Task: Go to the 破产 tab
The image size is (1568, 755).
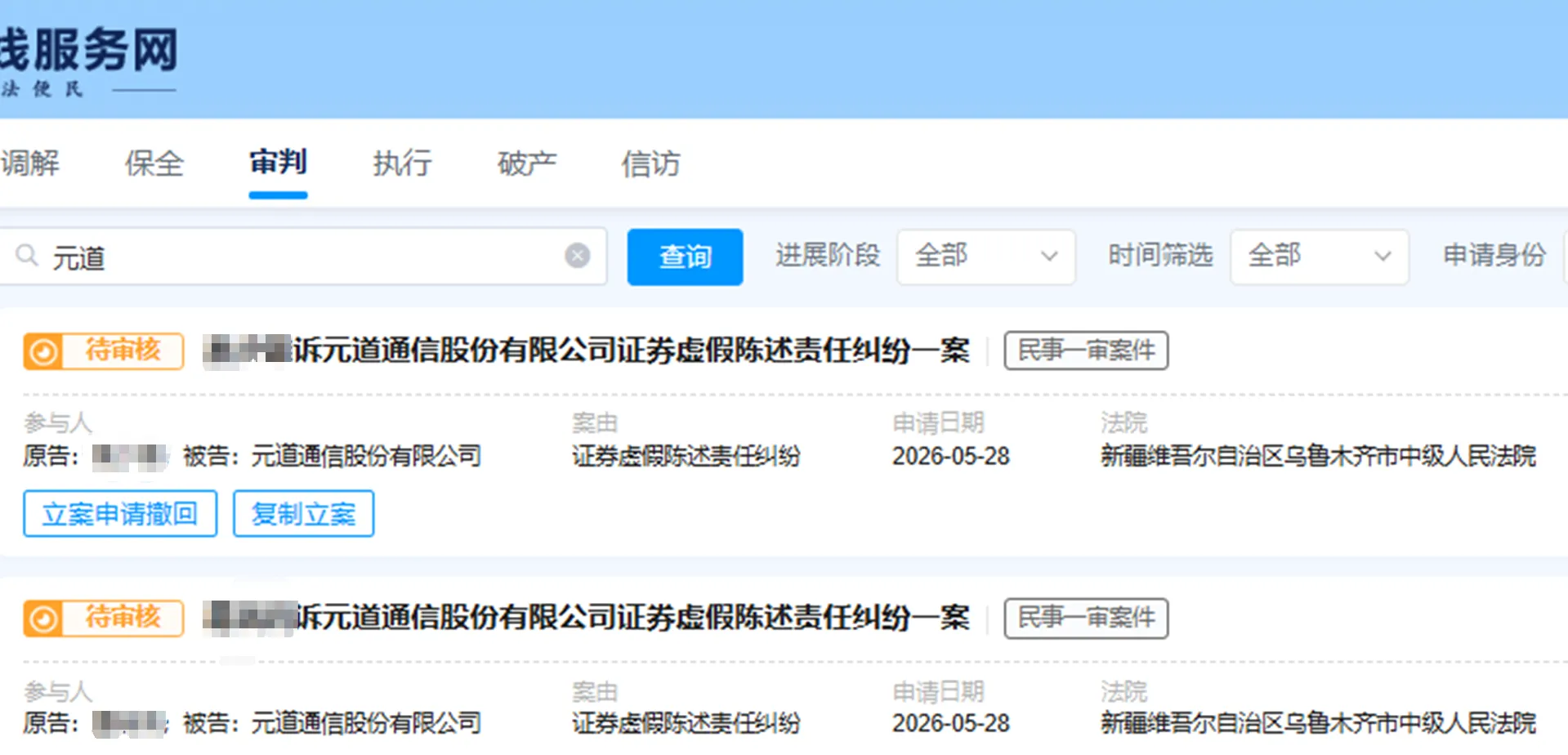Action: pos(526,163)
